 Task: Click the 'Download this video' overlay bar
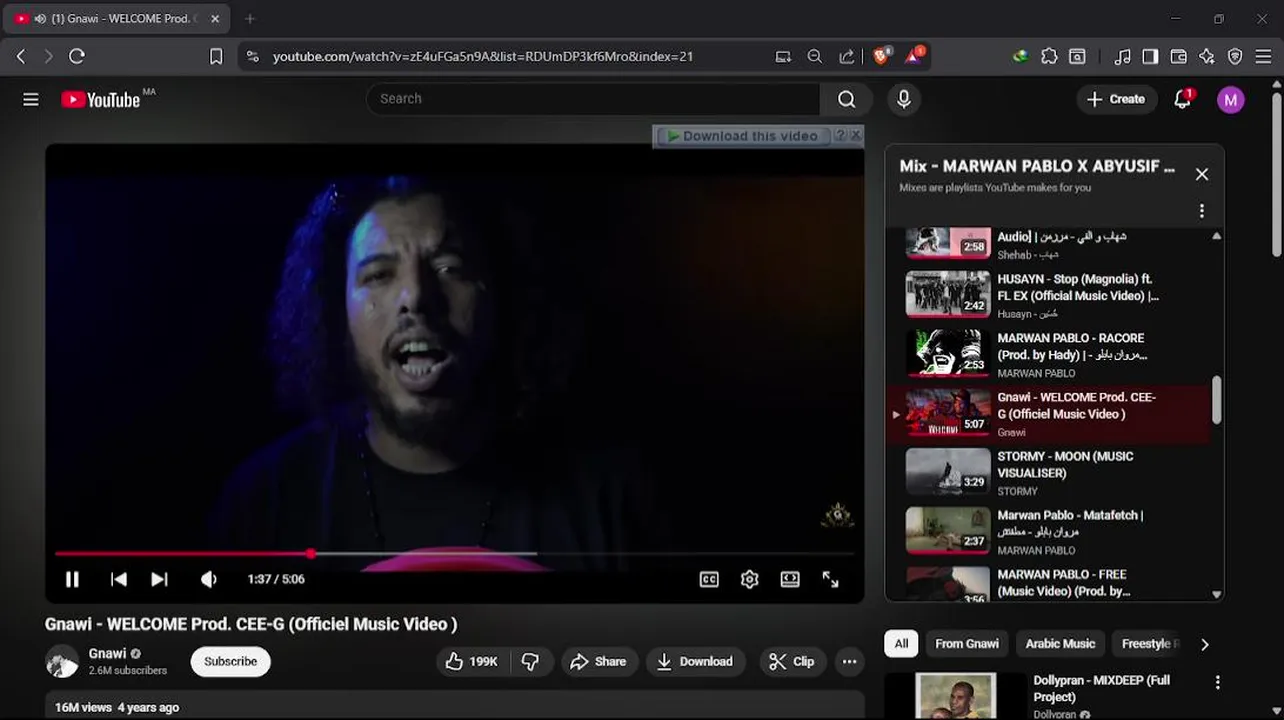[x=744, y=136]
